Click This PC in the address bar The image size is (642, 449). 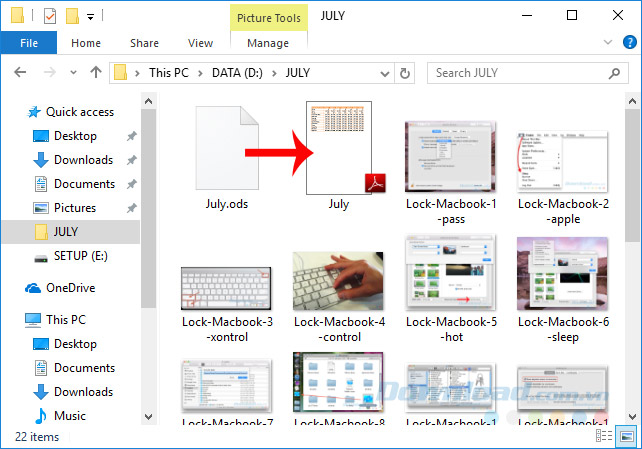(169, 73)
